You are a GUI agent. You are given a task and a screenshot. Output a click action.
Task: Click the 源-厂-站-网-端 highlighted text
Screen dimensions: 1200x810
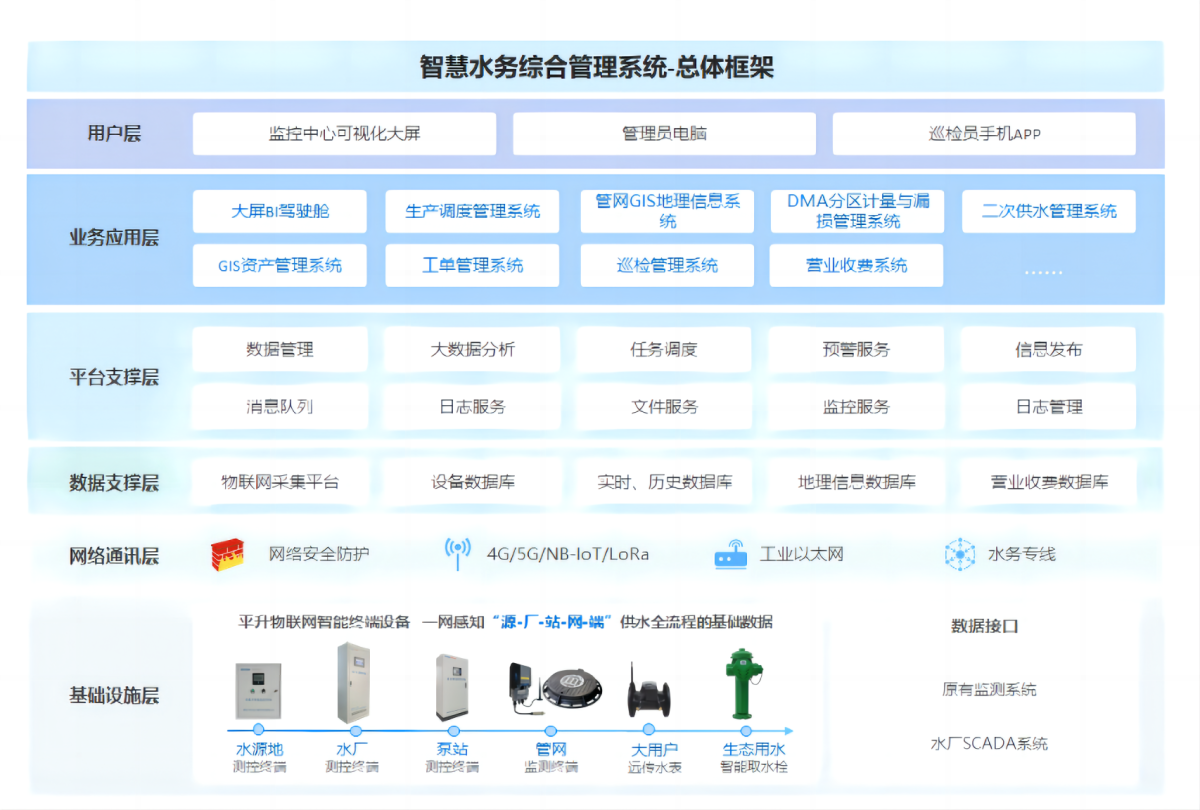click(554, 622)
